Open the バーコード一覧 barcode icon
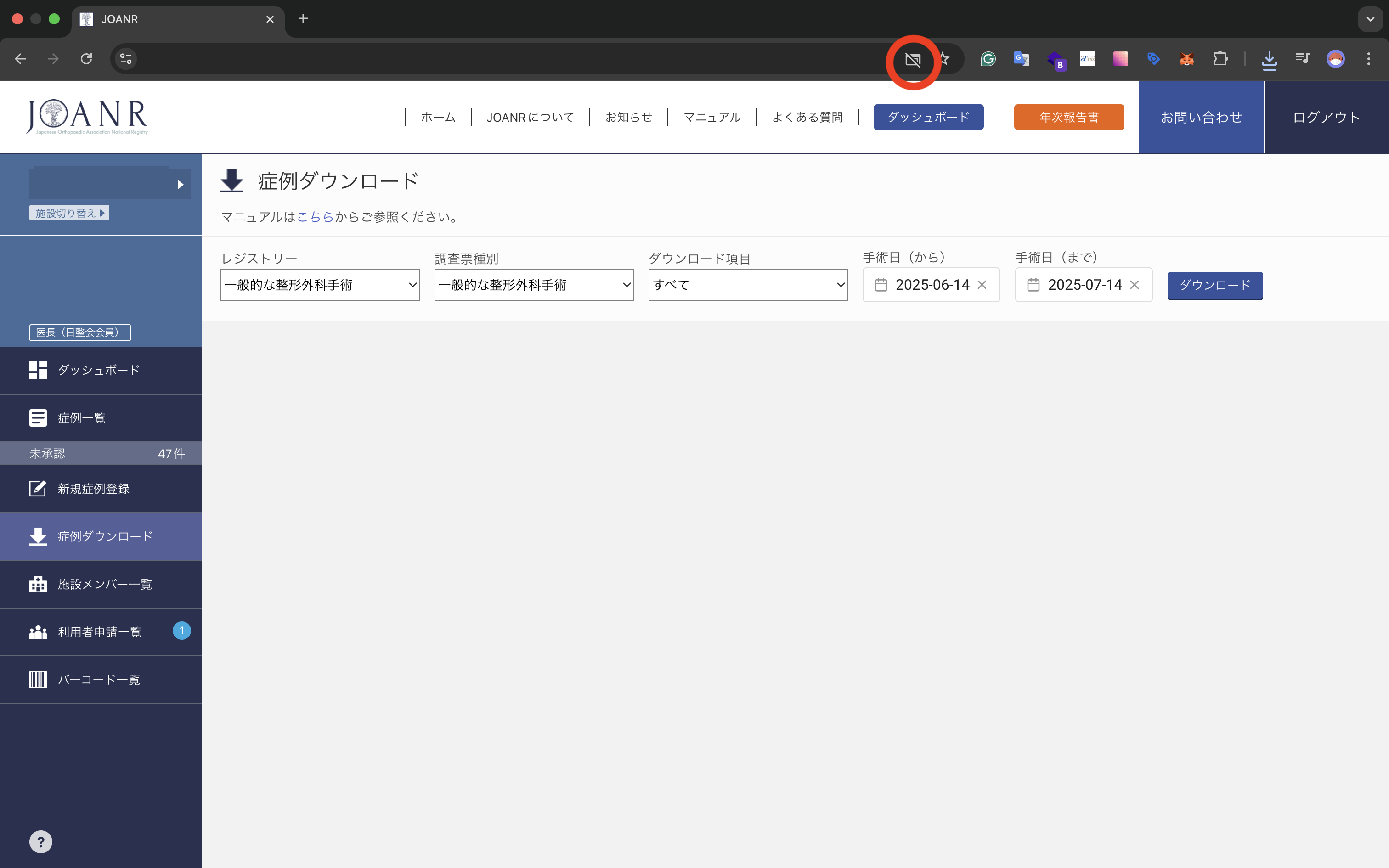 (38, 680)
